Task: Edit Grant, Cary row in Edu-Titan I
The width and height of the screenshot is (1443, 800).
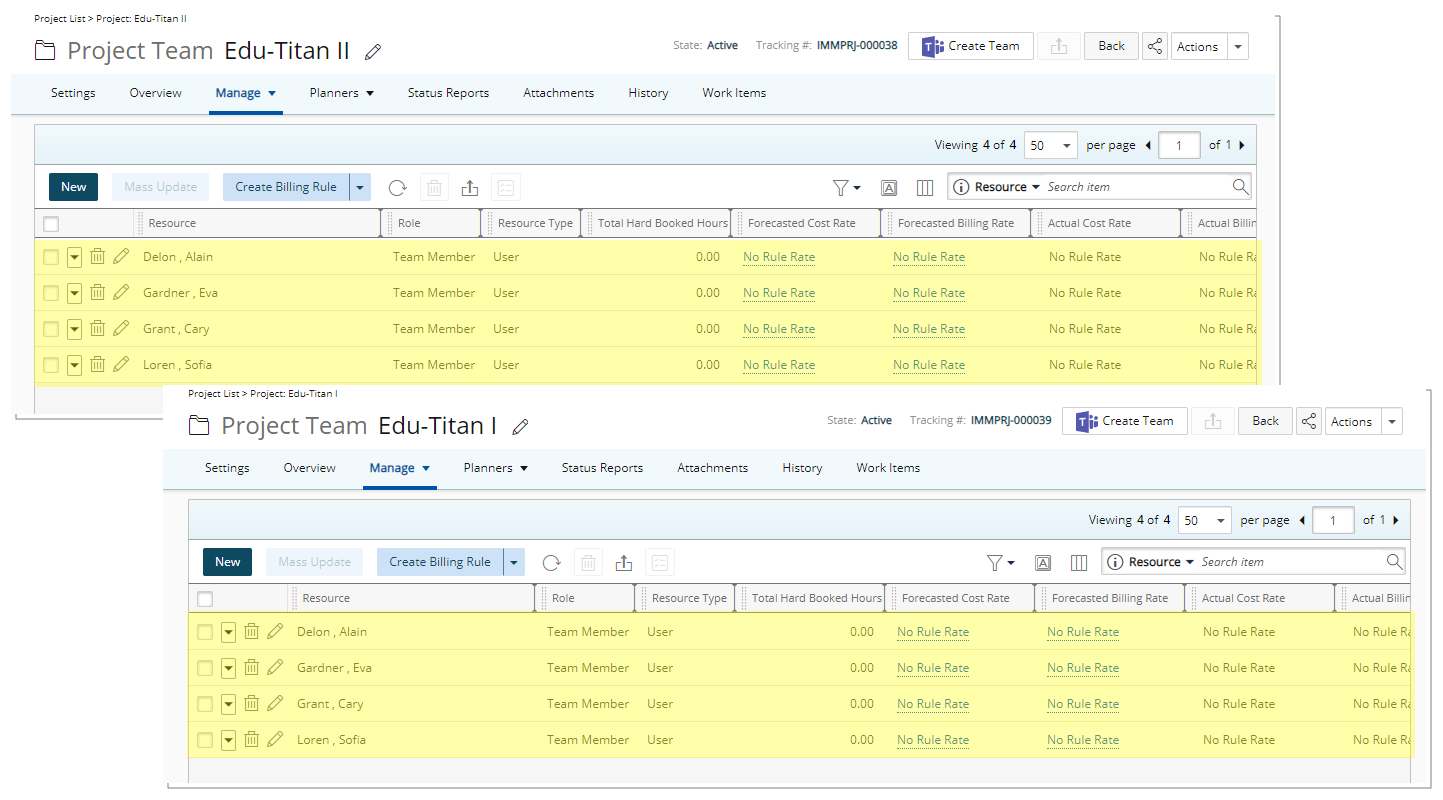Action: (x=275, y=703)
